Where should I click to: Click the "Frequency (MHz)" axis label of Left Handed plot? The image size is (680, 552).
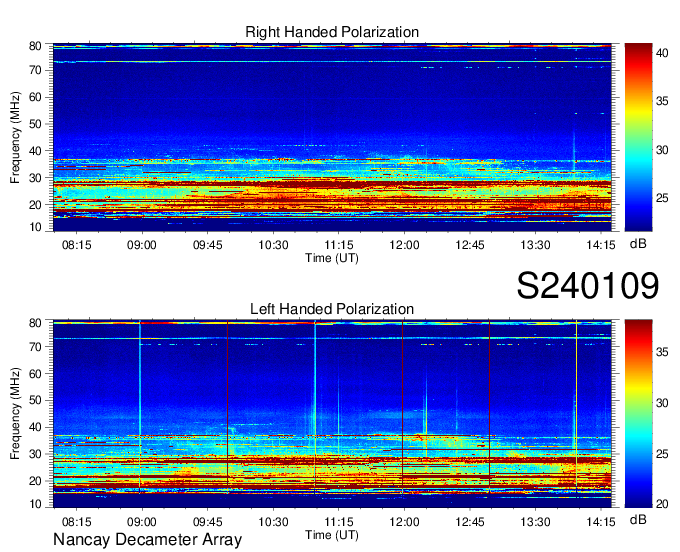(15, 414)
